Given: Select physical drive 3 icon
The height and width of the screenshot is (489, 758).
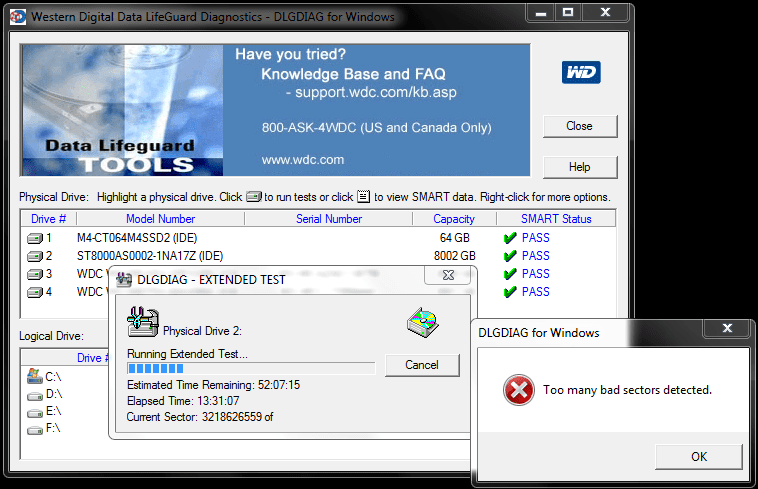Looking at the screenshot, I should point(35,274).
